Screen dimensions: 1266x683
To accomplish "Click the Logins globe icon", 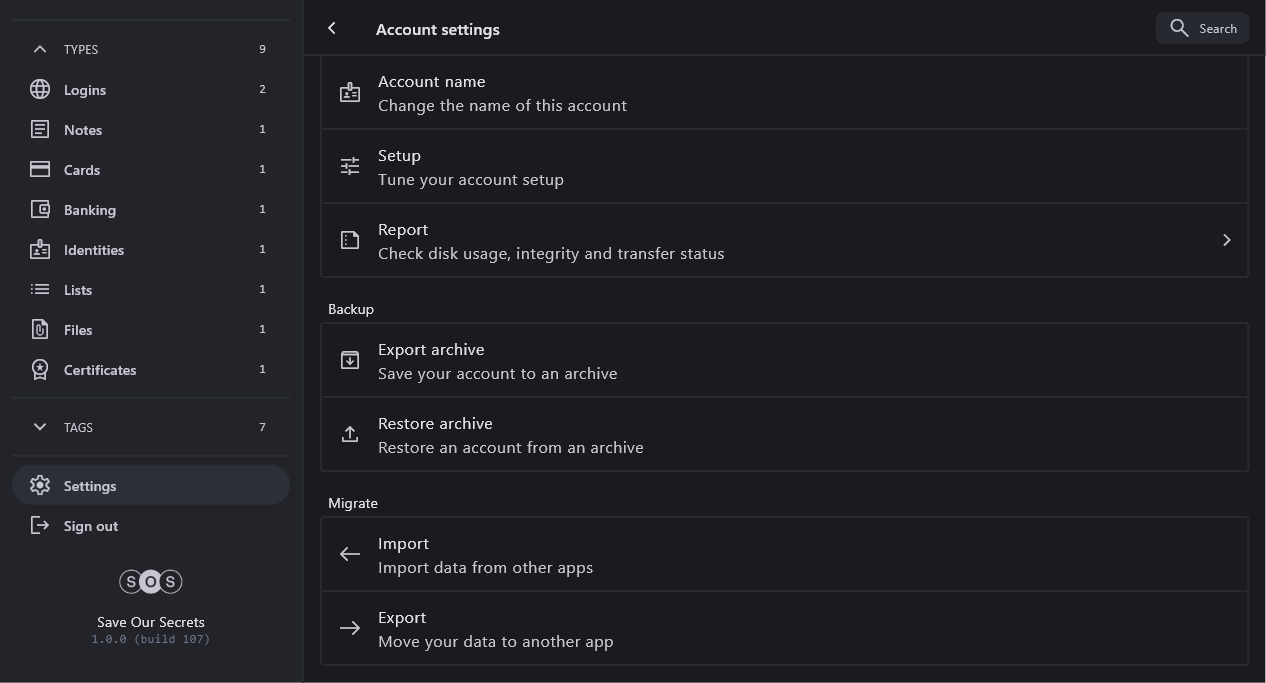I will click(40, 89).
